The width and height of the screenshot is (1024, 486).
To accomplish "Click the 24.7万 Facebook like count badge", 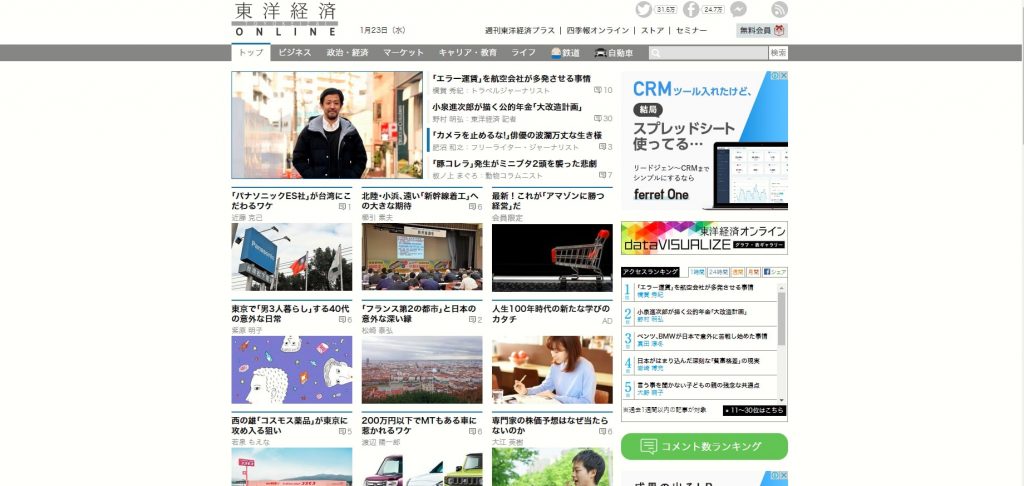I will (x=714, y=9).
